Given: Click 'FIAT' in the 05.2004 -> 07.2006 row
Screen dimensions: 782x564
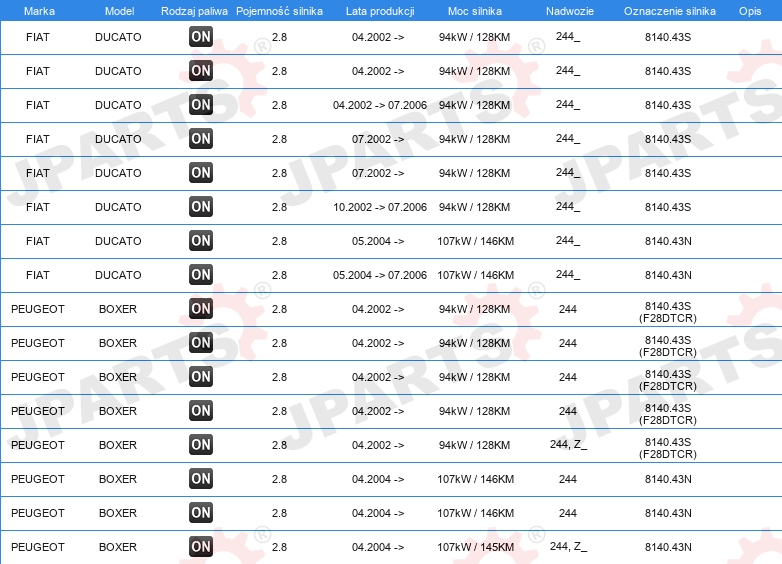Looking at the screenshot, I should tap(38, 275).
